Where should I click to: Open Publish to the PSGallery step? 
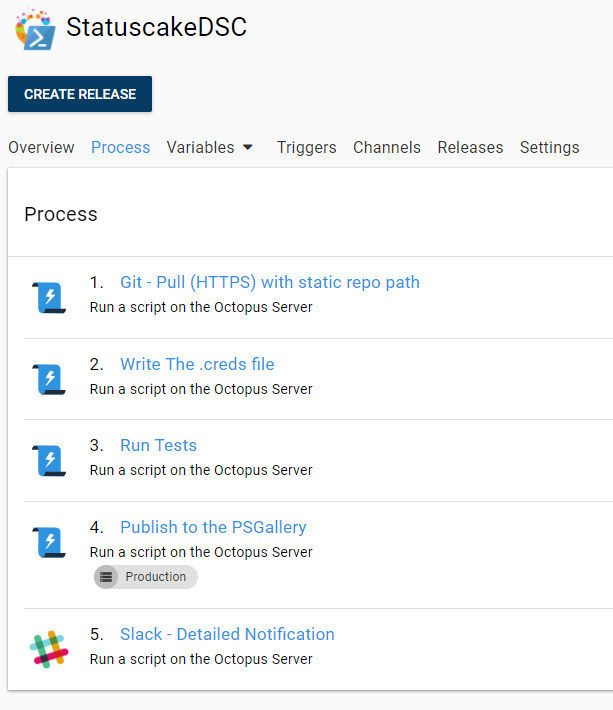coord(213,527)
